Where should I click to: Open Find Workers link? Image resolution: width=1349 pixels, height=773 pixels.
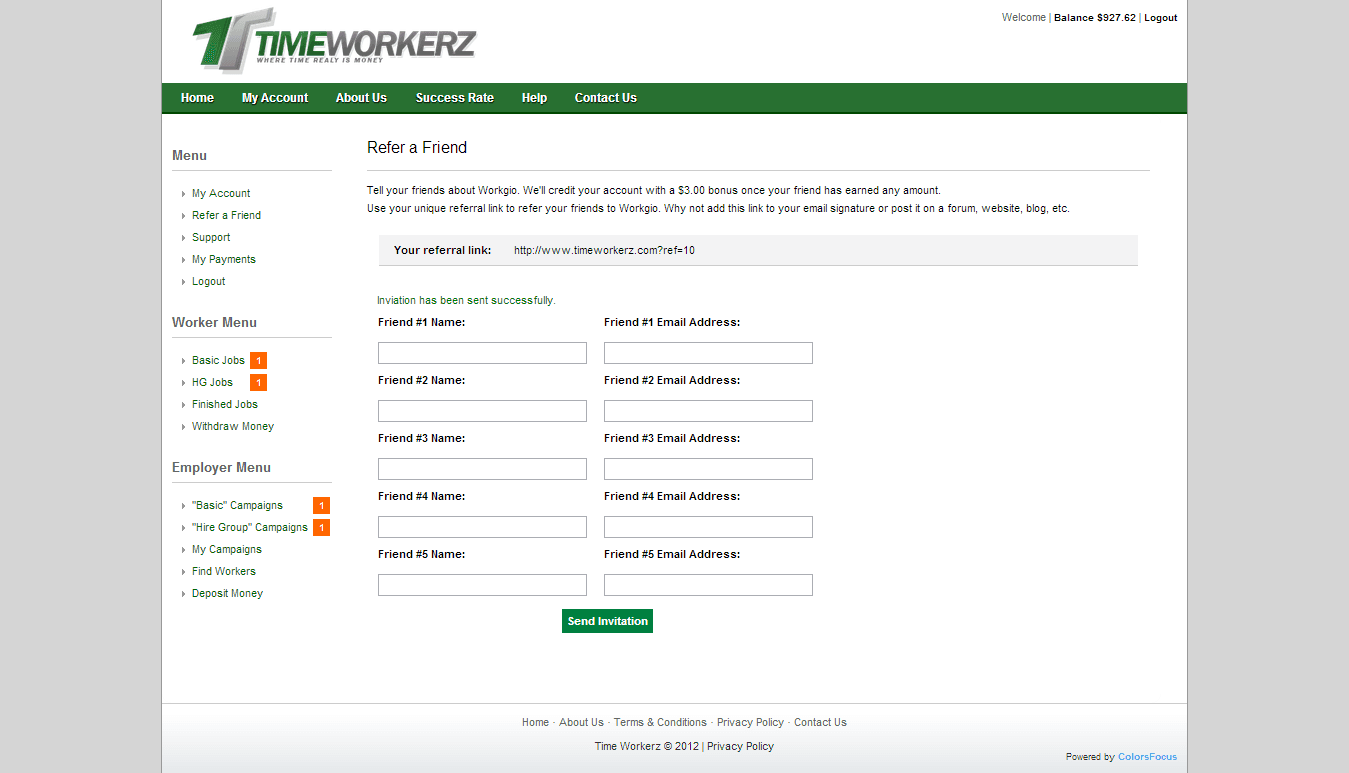224,572
